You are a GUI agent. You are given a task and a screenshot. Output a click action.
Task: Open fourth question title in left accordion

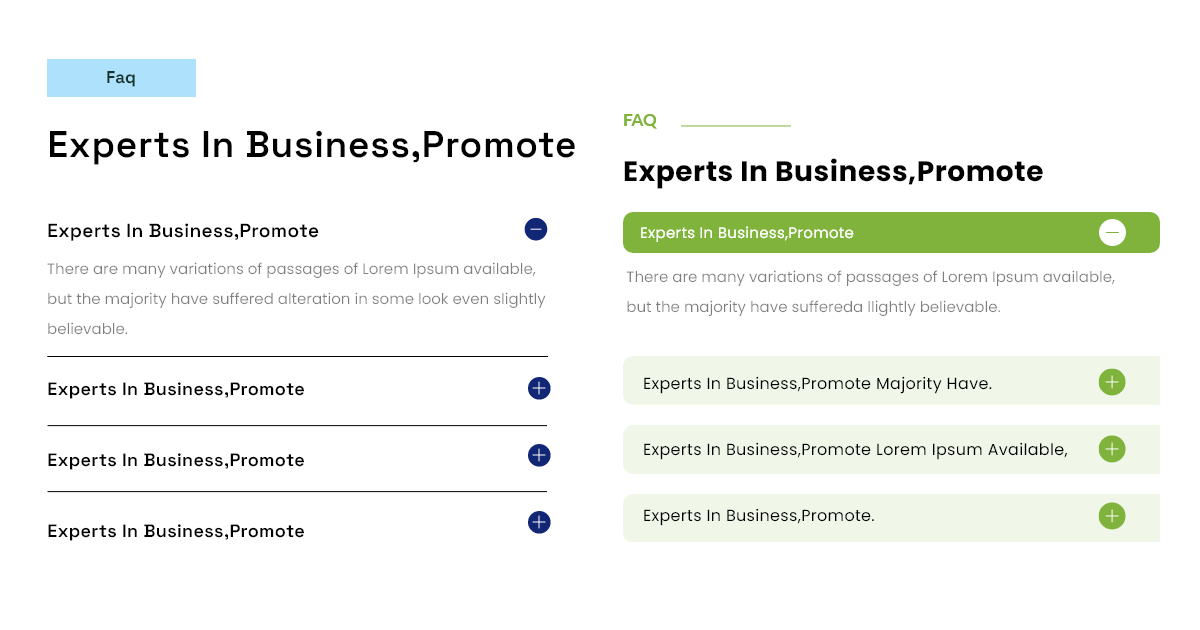click(x=176, y=531)
